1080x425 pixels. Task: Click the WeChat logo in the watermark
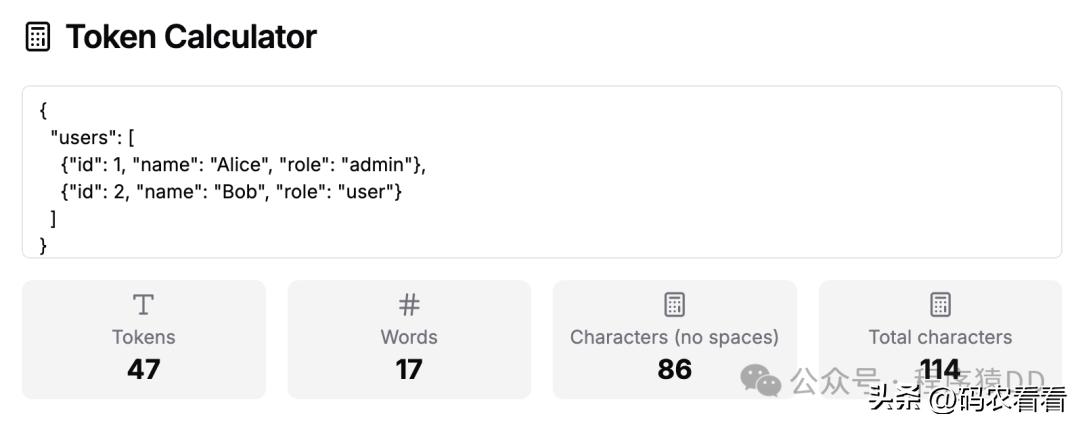[761, 380]
